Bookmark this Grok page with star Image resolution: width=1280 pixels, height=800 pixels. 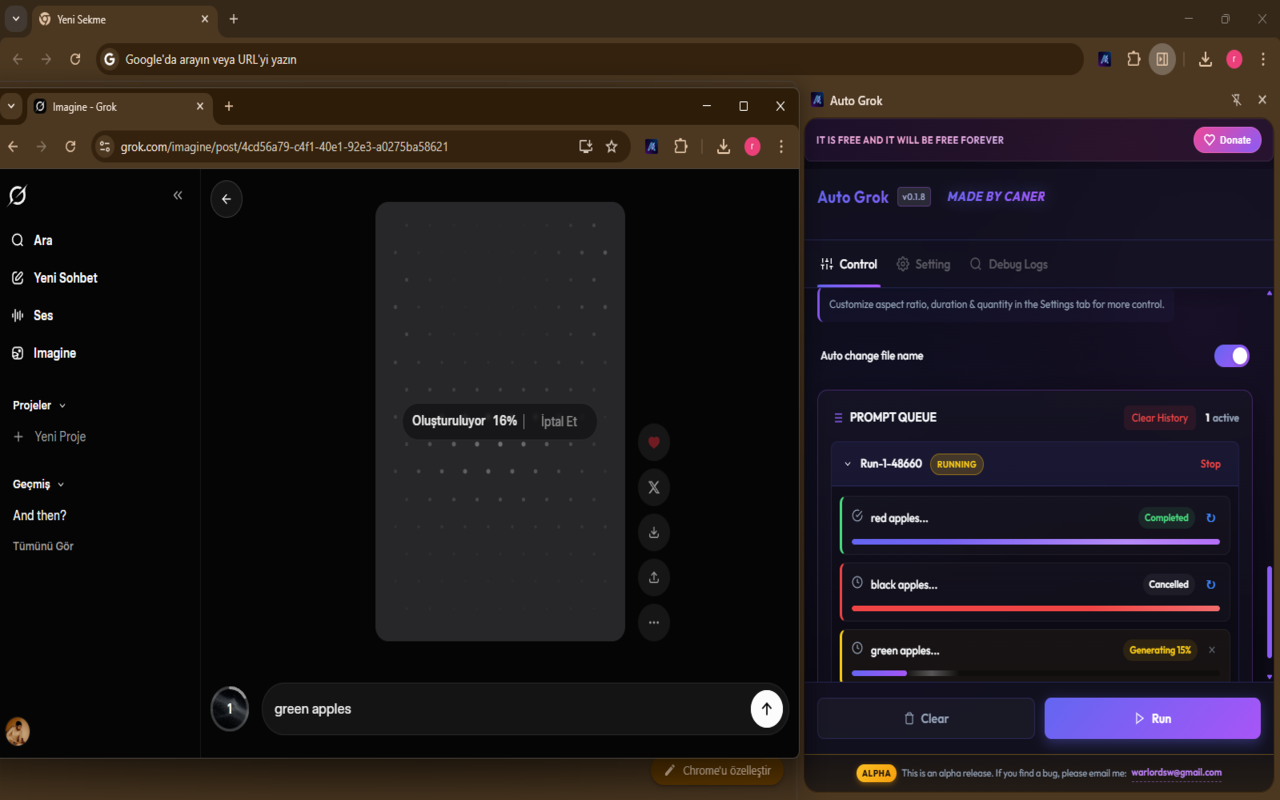click(612, 147)
